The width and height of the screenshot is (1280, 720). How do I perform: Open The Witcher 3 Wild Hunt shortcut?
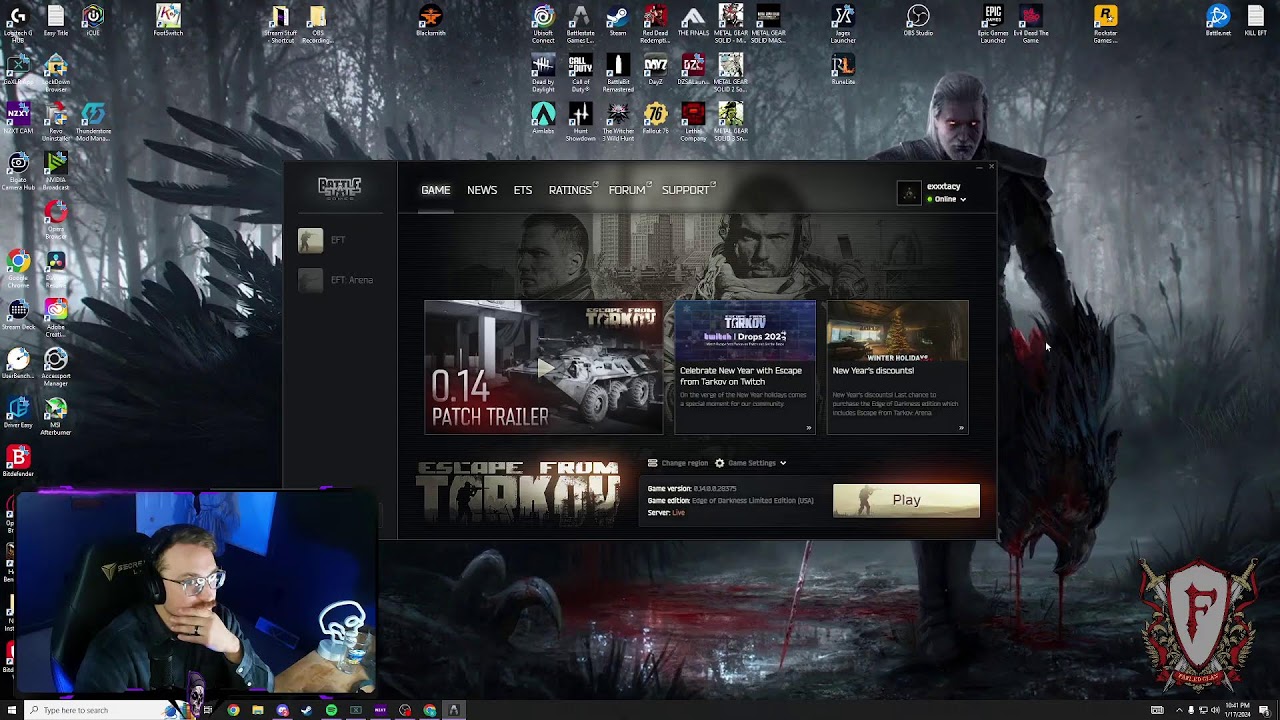pos(618,122)
